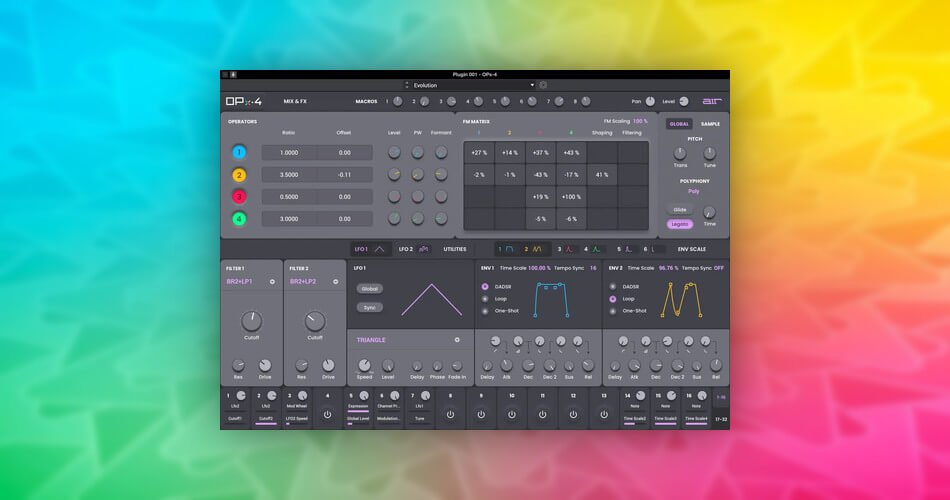The width and height of the screenshot is (950, 500).
Task: Open the MIX & FX page
Action: point(295,101)
